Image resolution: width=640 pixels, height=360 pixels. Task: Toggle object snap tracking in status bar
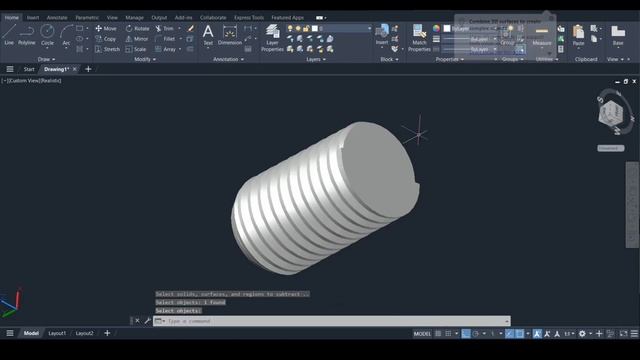[509, 333]
